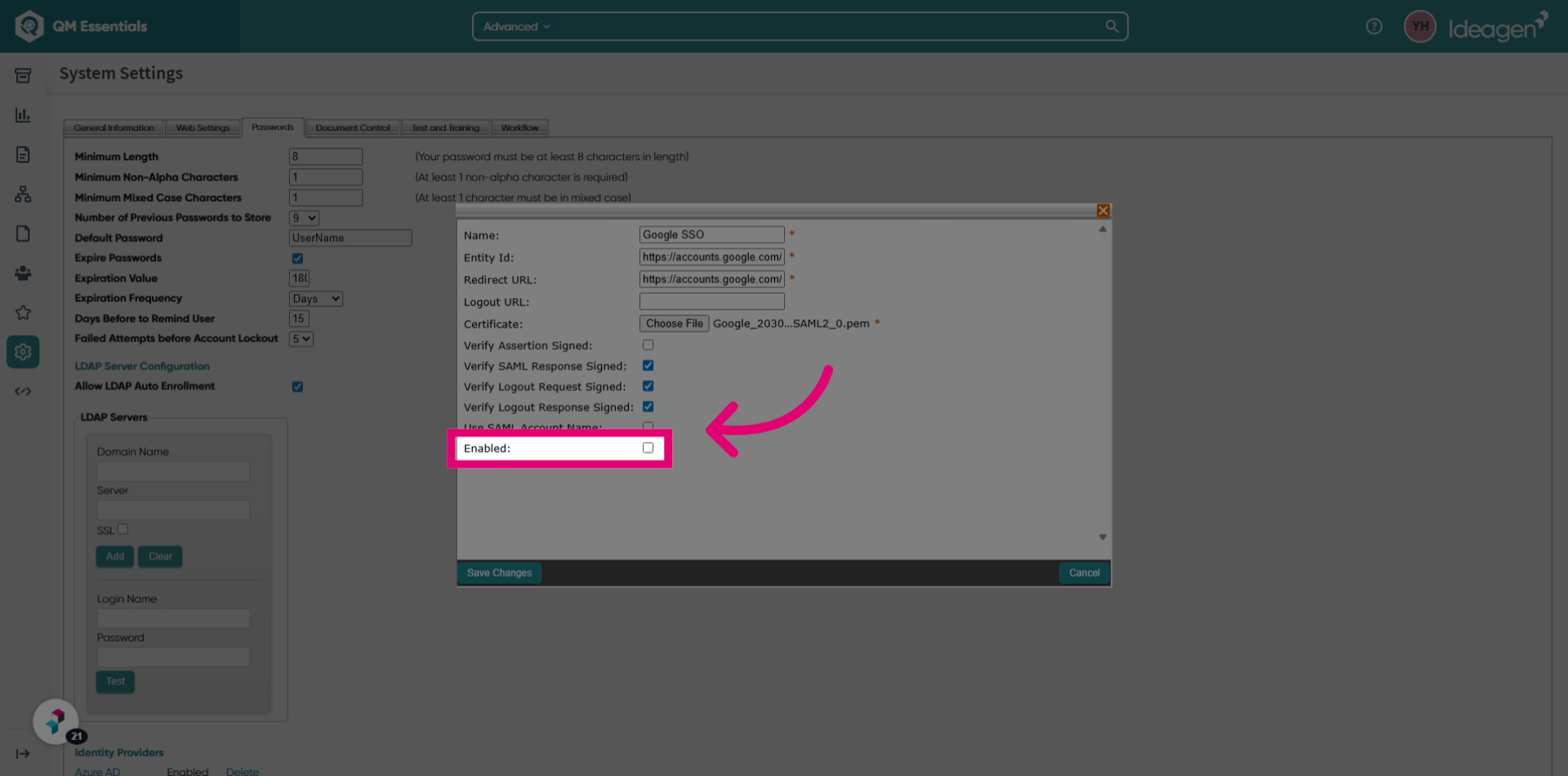Click the QM Essentials logo icon
This screenshot has height=776, width=1568.
click(x=29, y=26)
